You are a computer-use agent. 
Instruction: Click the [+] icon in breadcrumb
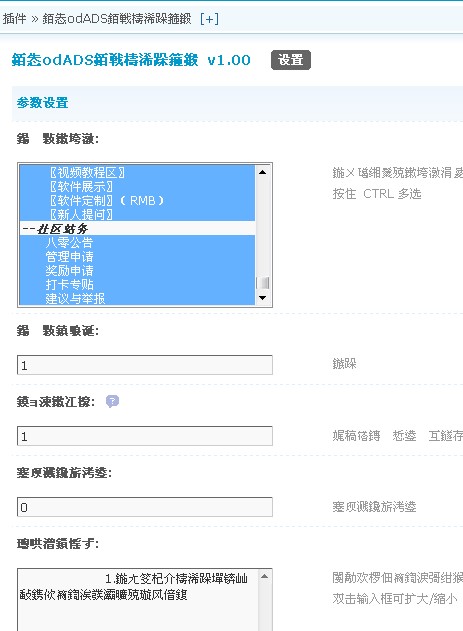coord(210,19)
